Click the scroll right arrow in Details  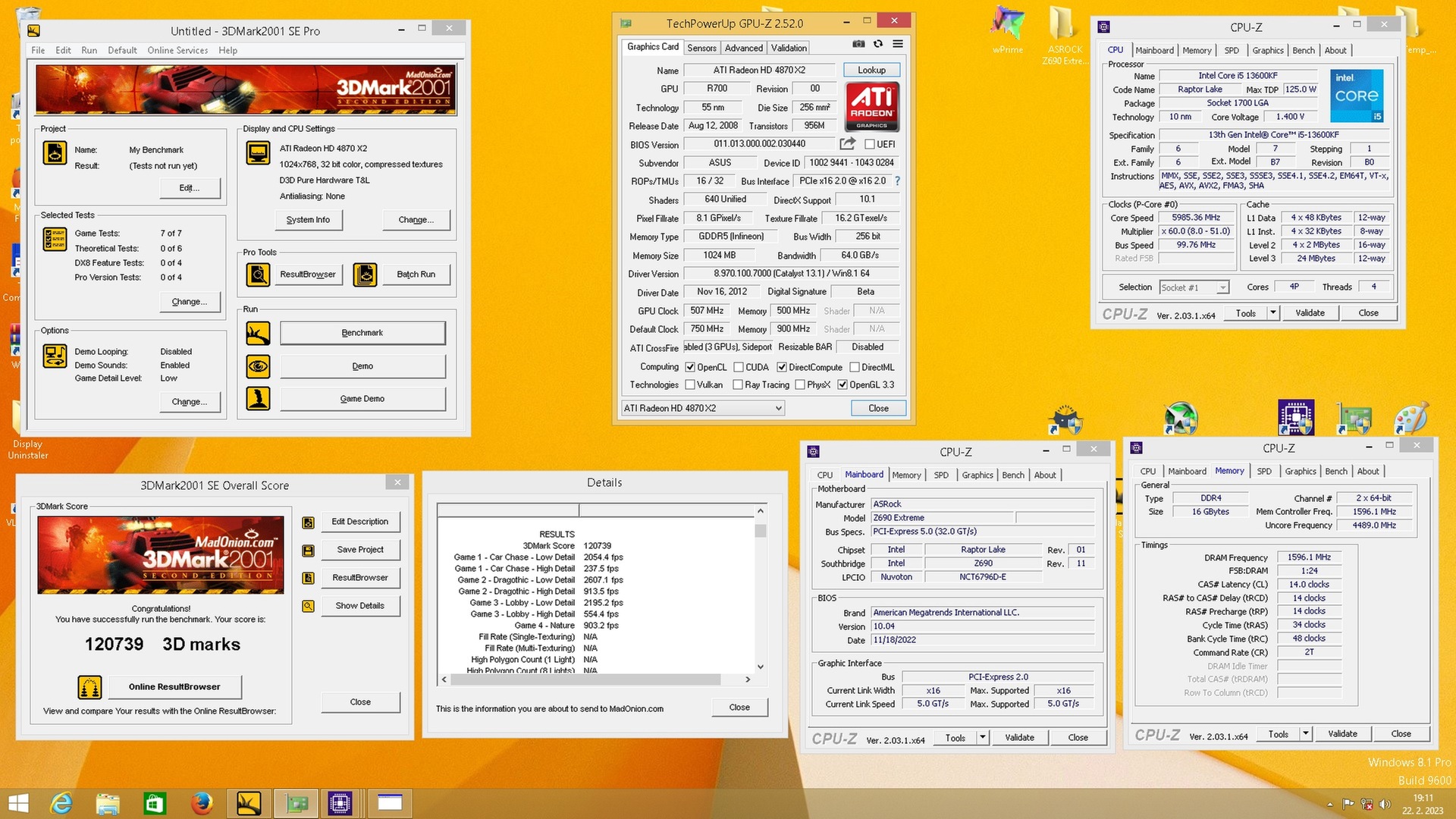pyautogui.click(x=748, y=679)
